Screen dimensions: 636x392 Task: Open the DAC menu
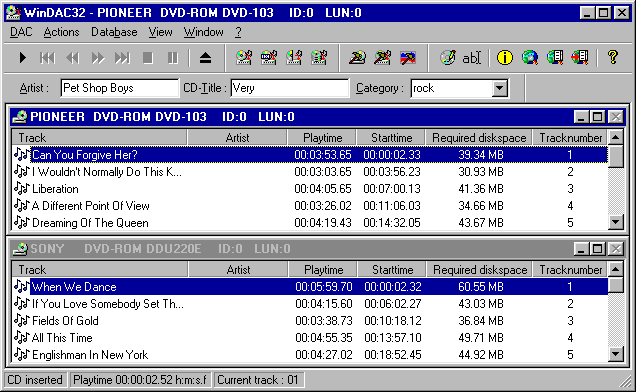pyautogui.click(x=21, y=32)
